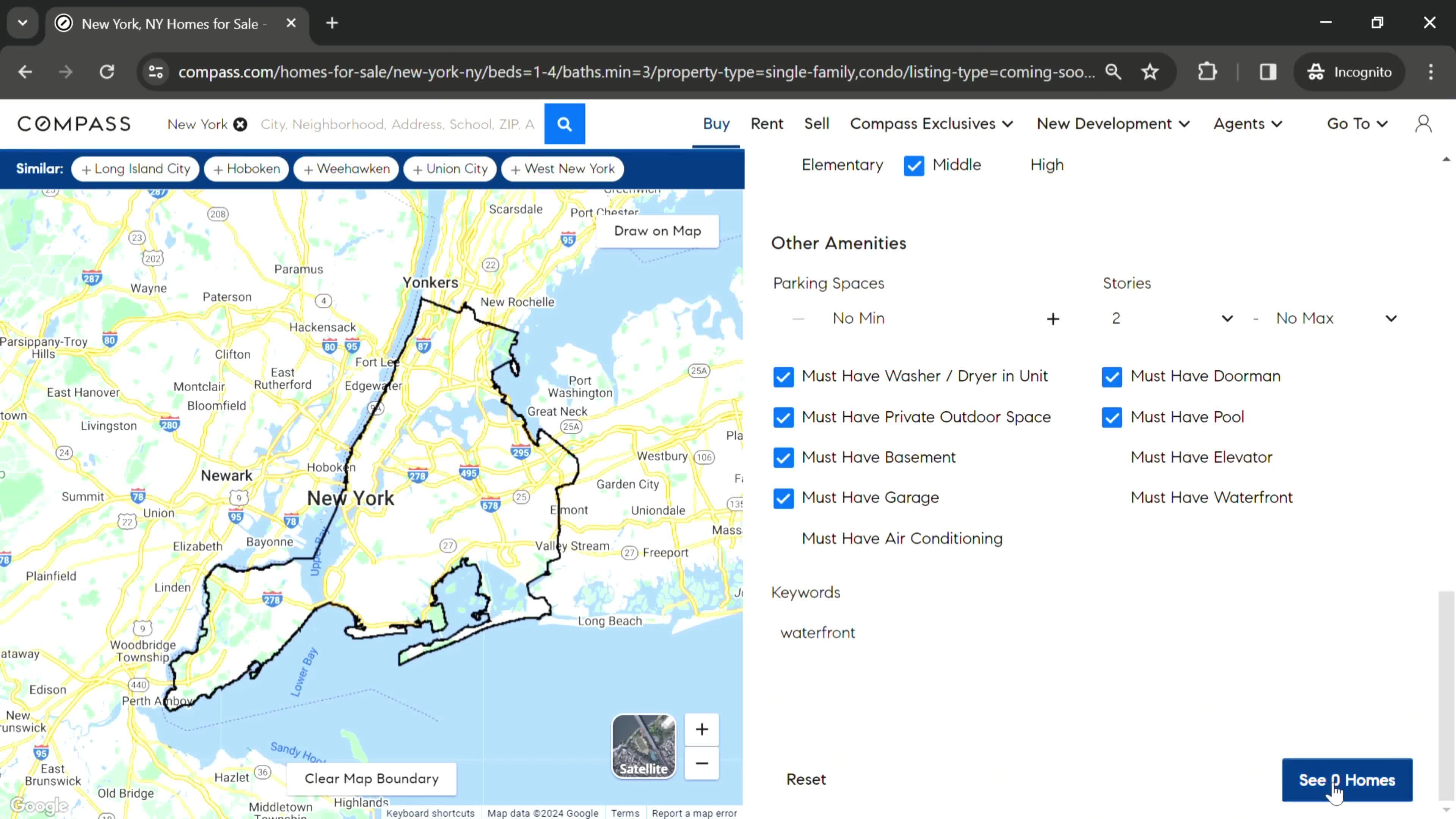1456x819 pixels.
Task: Click the browser address bar URL
Action: 637,72
